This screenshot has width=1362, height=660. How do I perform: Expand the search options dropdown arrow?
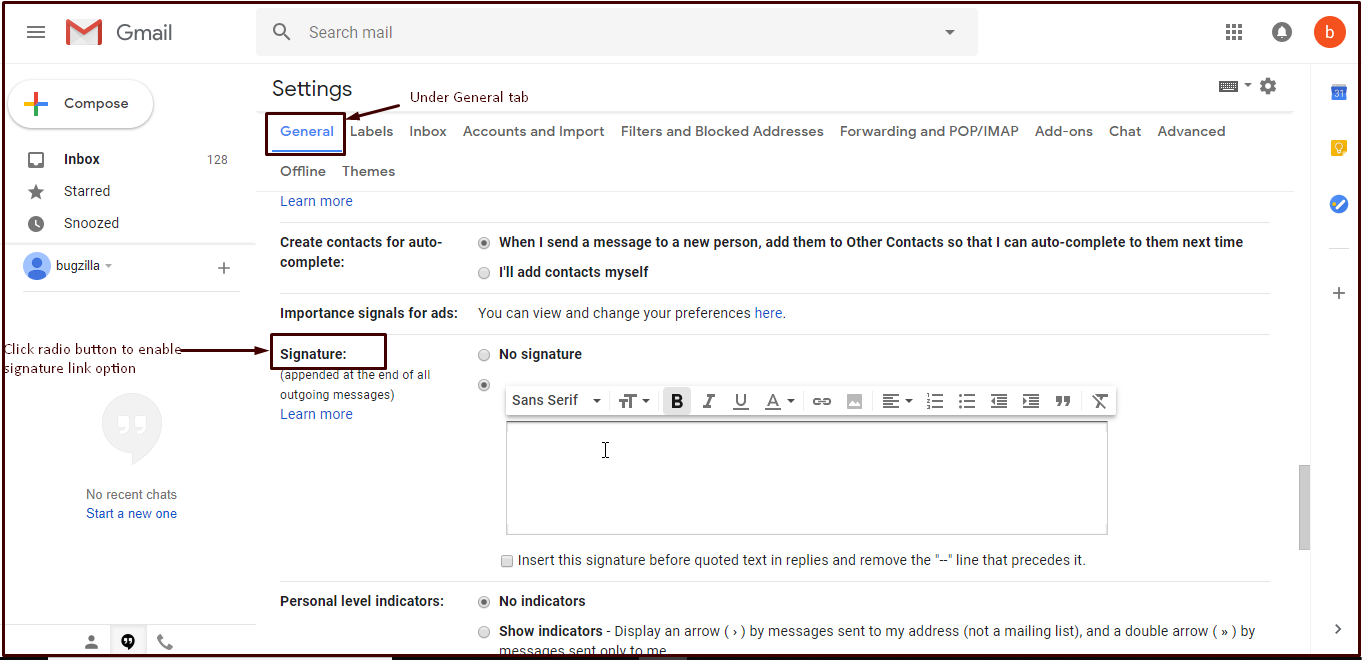(x=950, y=32)
